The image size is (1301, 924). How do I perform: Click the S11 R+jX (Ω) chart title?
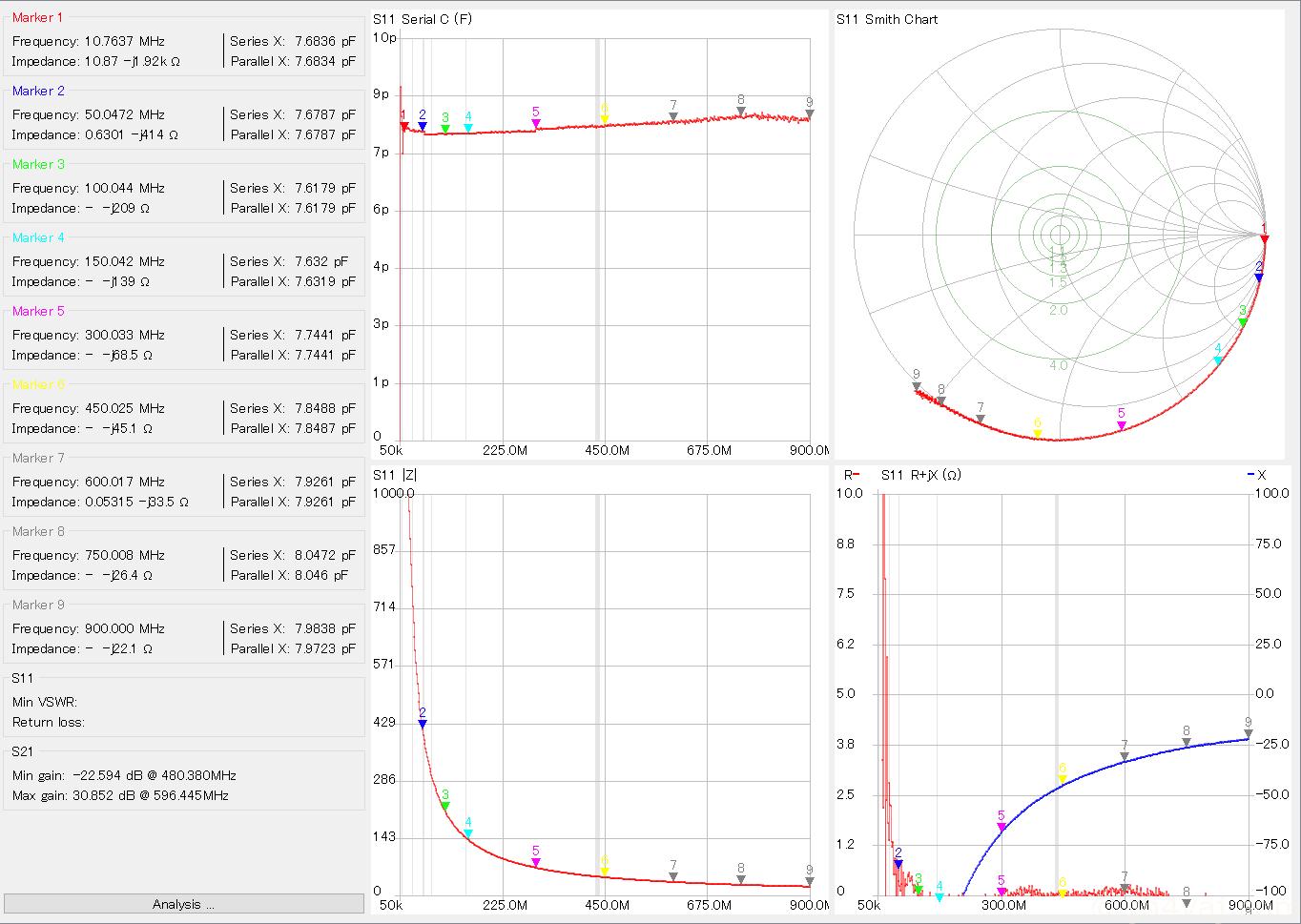(x=921, y=475)
